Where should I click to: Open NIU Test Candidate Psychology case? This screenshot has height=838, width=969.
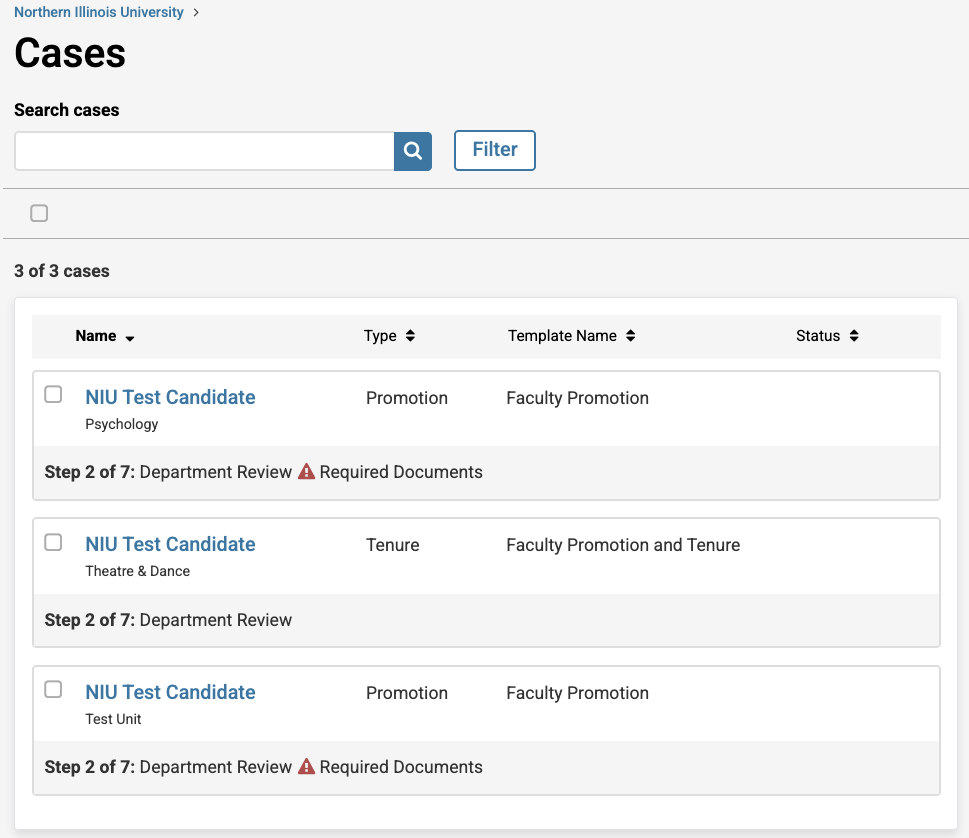(x=170, y=397)
